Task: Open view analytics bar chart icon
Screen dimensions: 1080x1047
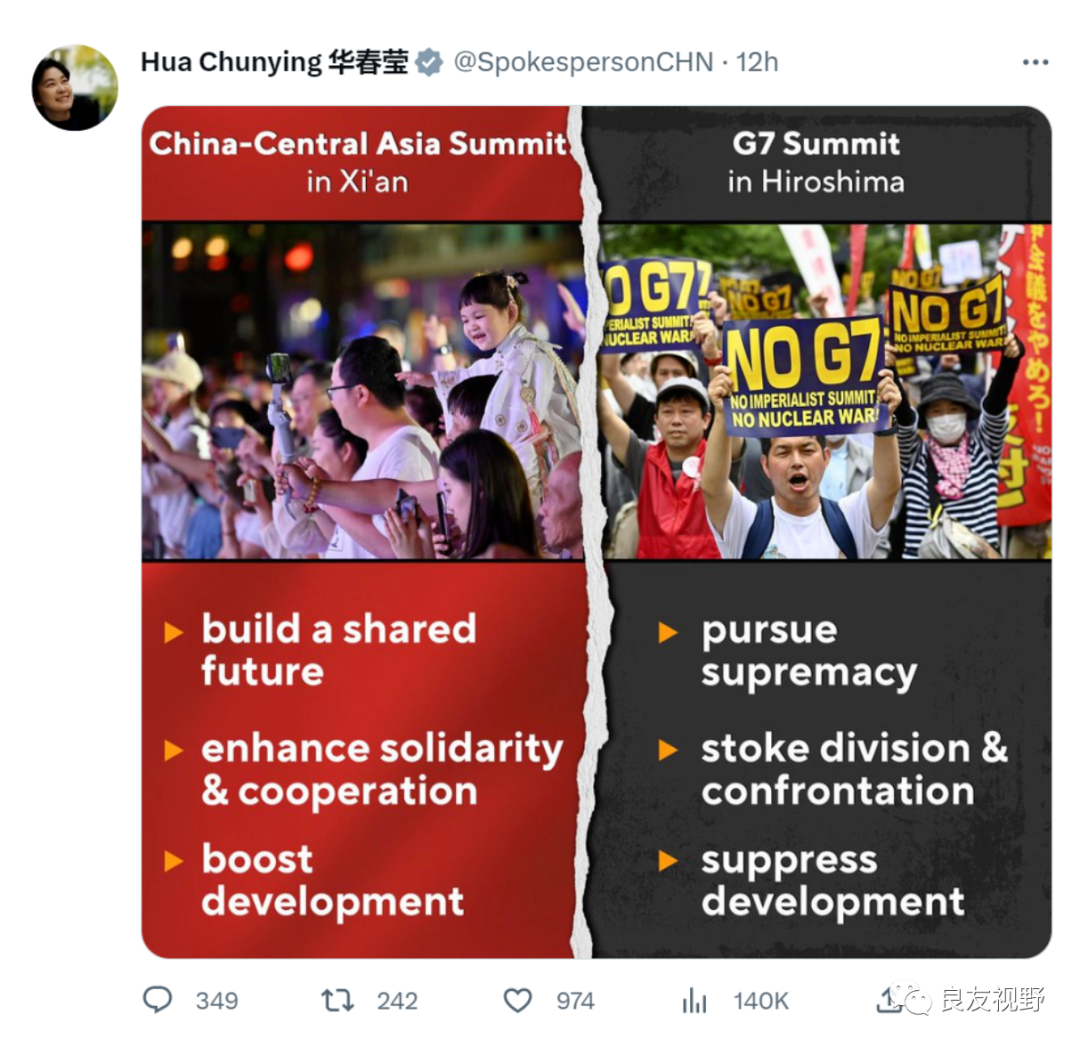Action: click(x=694, y=1000)
